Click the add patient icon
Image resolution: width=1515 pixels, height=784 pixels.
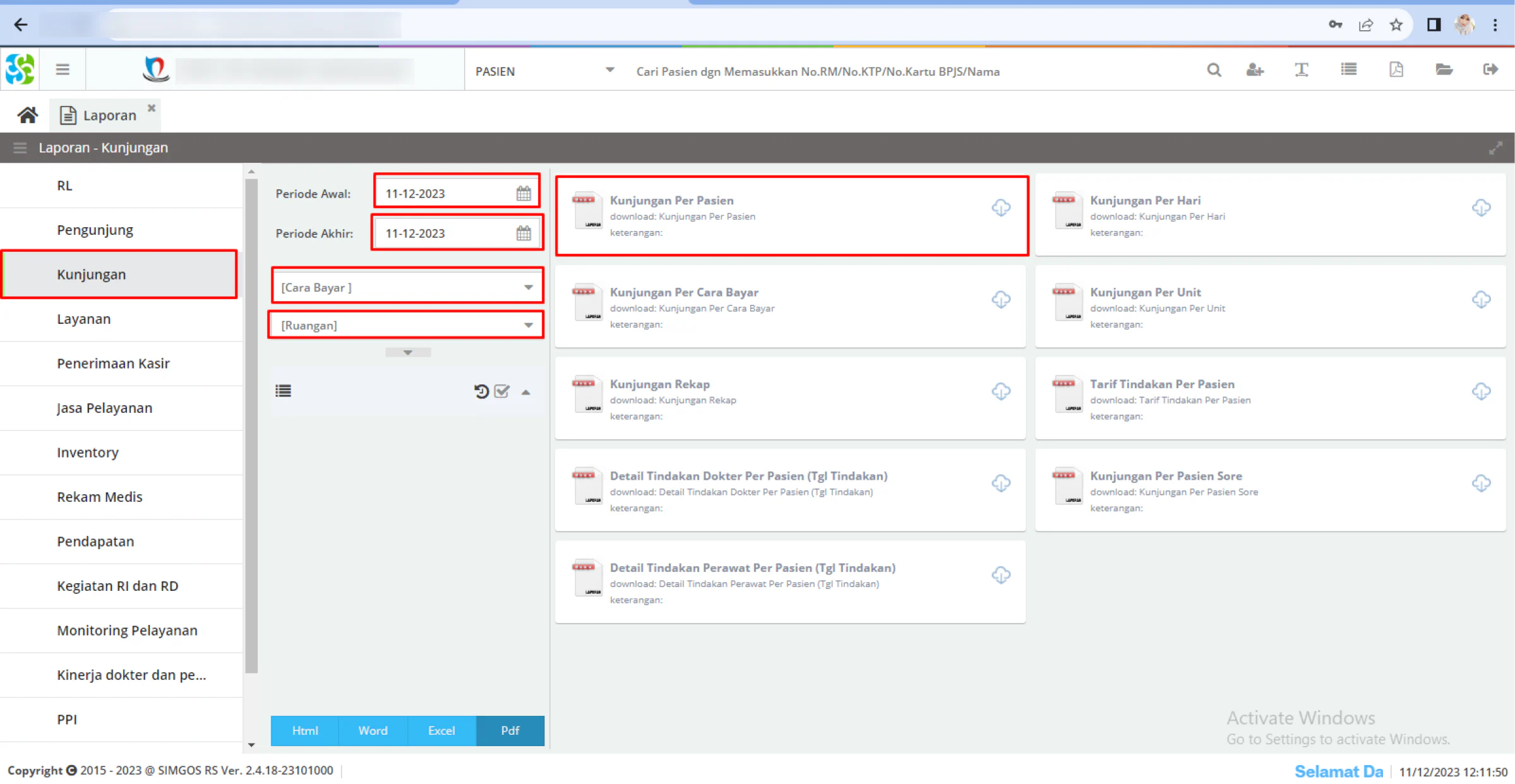click(x=1255, y=70)
